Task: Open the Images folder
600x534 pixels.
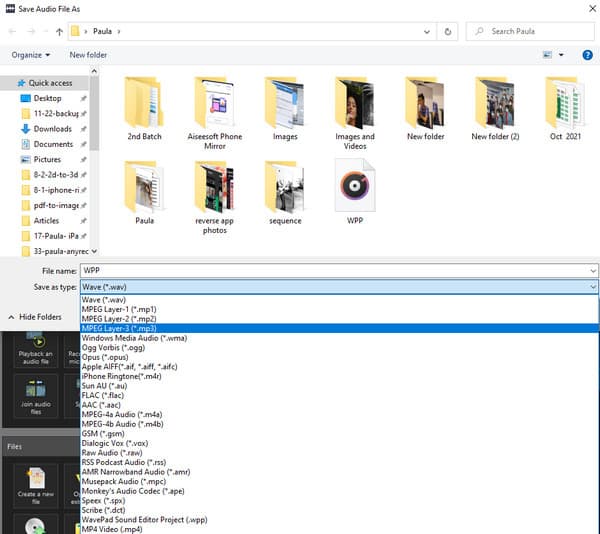Action: tap(285, 109)
